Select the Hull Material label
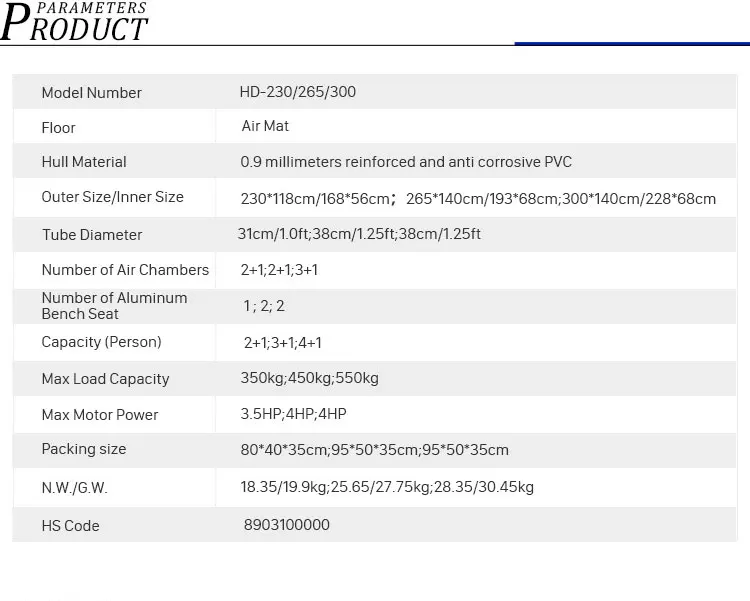 pos(84,162)
